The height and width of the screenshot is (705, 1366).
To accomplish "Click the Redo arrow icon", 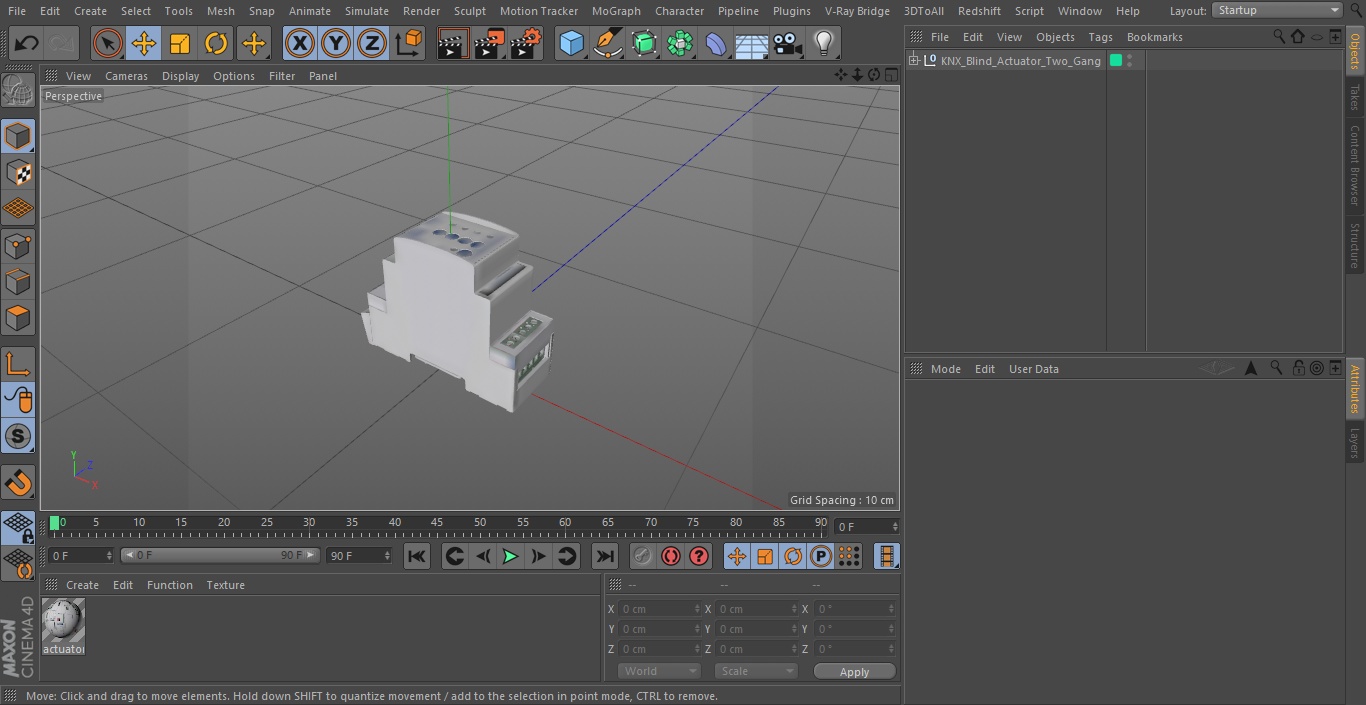I will pyautogui.click(x=62, y=43).
